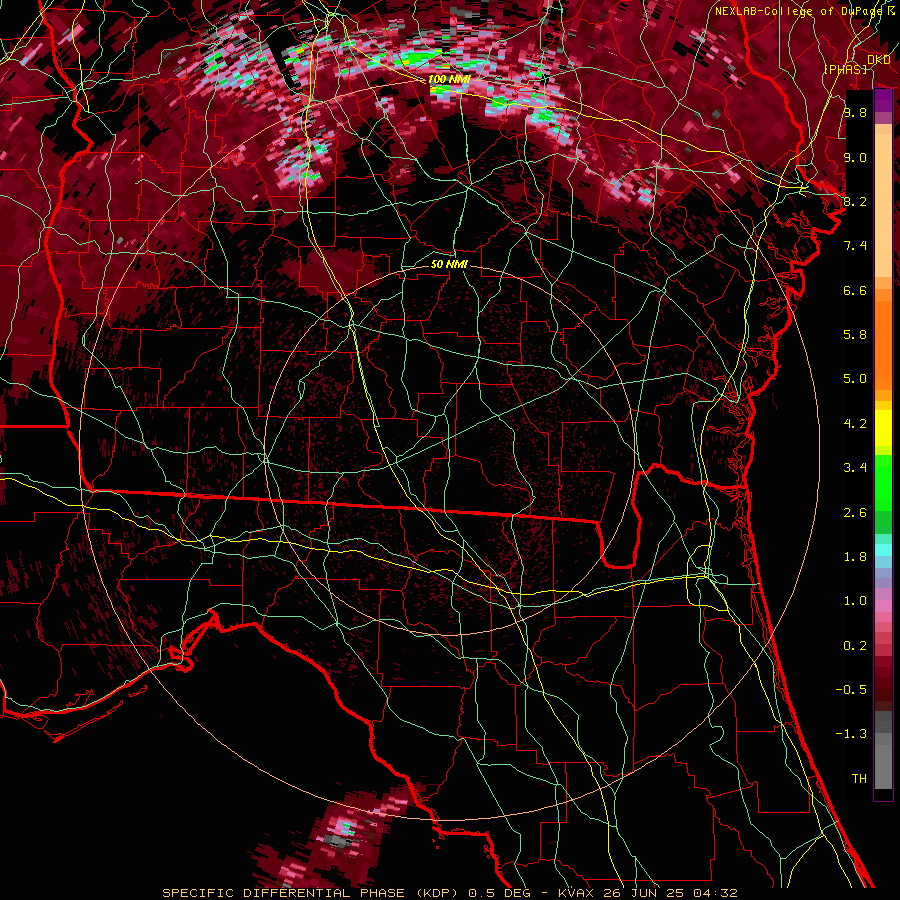Screen dimensions: 900x900
Task: Click the [PHAS] units label
Action: coord(845,69)
